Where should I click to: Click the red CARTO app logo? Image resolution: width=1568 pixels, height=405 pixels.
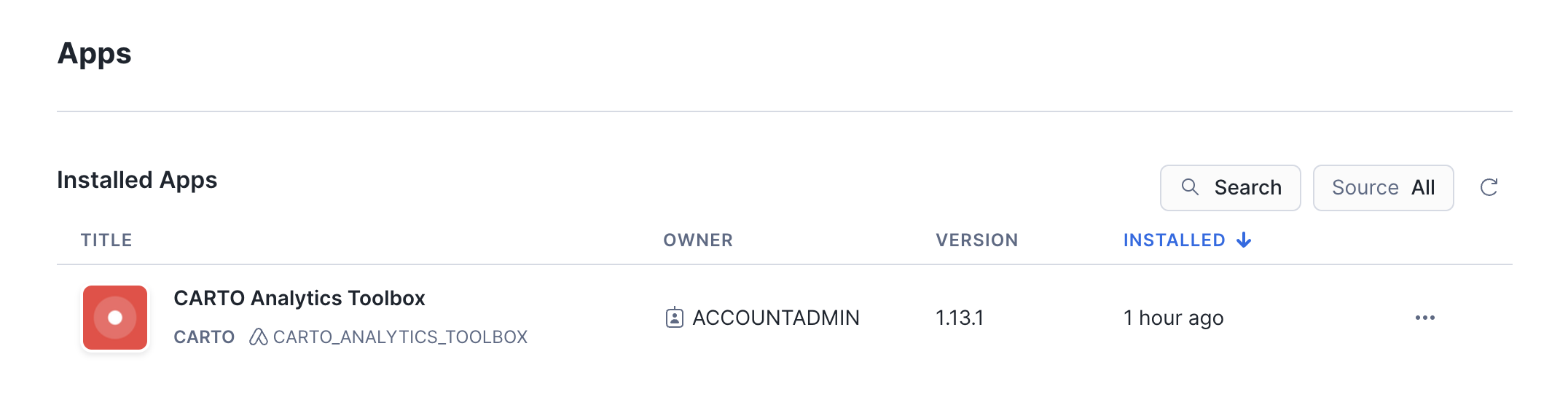pos(115,318)
